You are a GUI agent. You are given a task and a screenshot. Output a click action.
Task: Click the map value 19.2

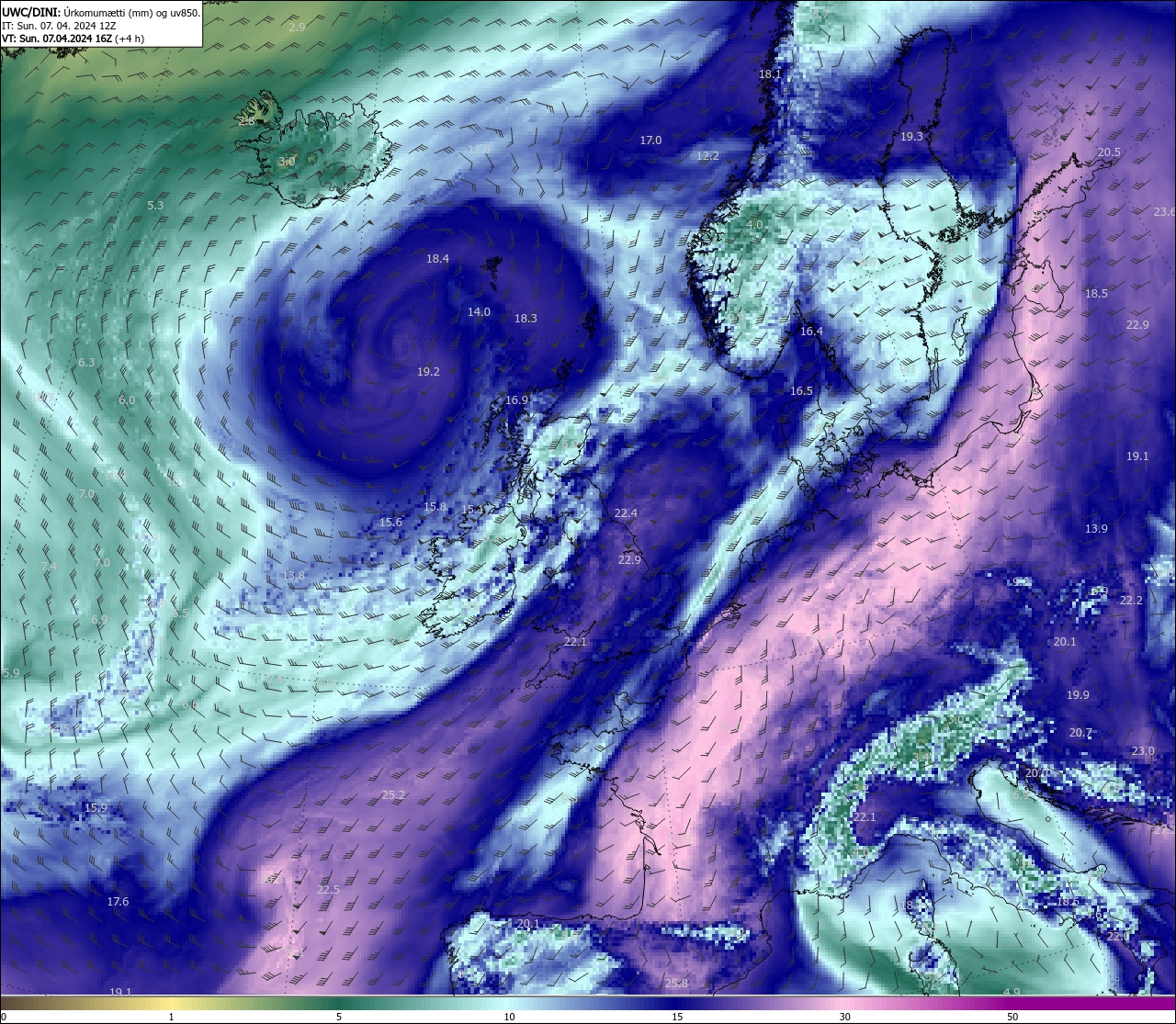428,372
